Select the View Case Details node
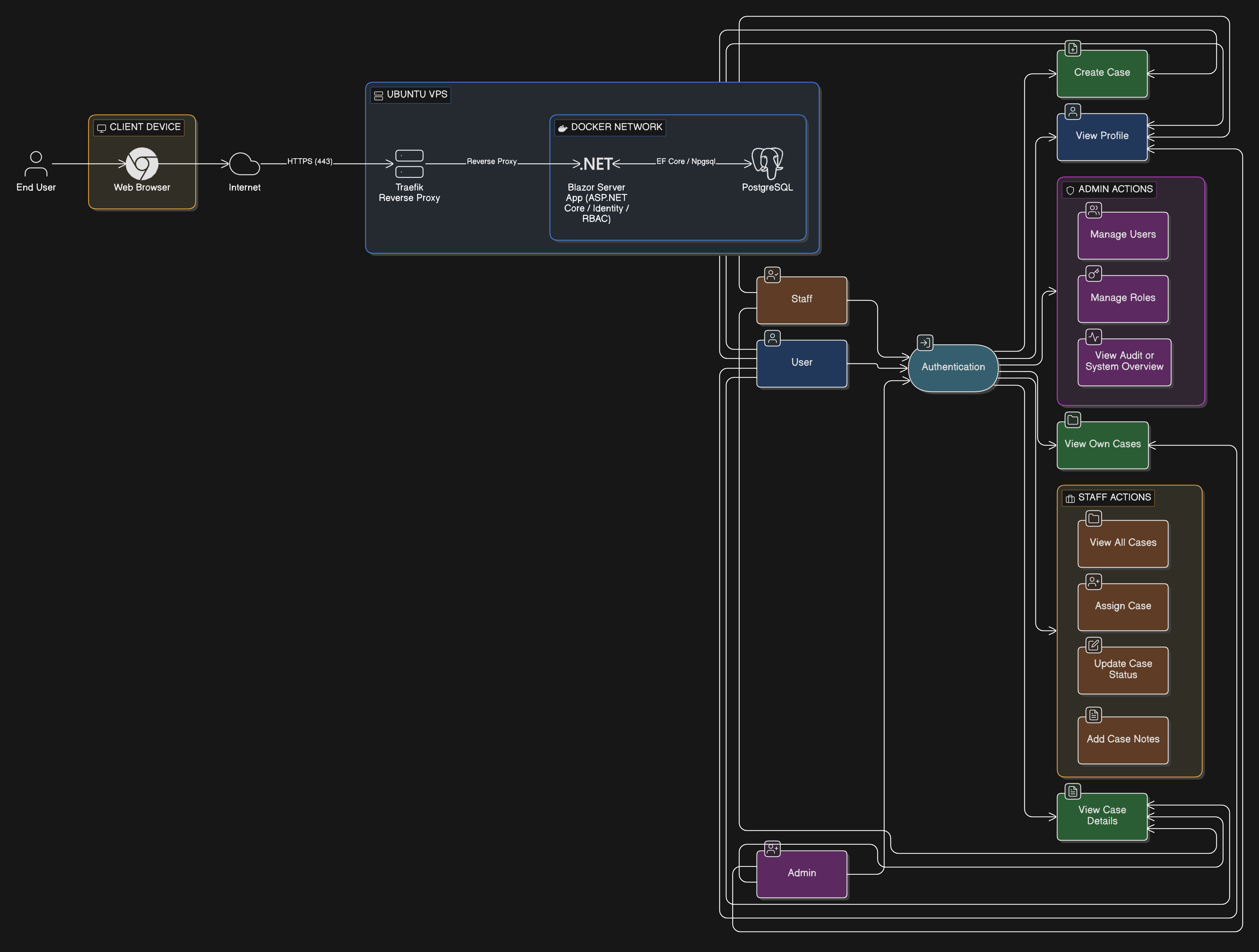 pos(1102,817)
